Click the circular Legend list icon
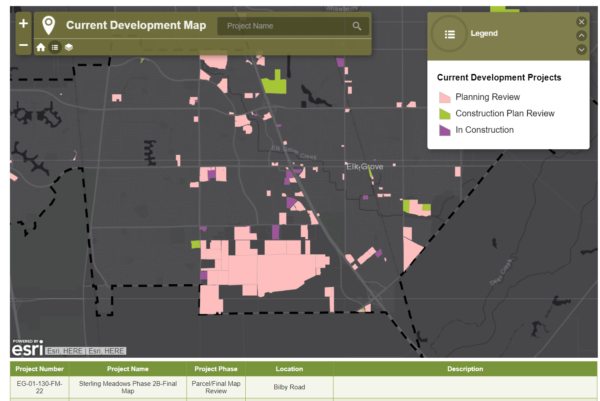Viewport: 600px width, 401px height. (x=450, y=34)
